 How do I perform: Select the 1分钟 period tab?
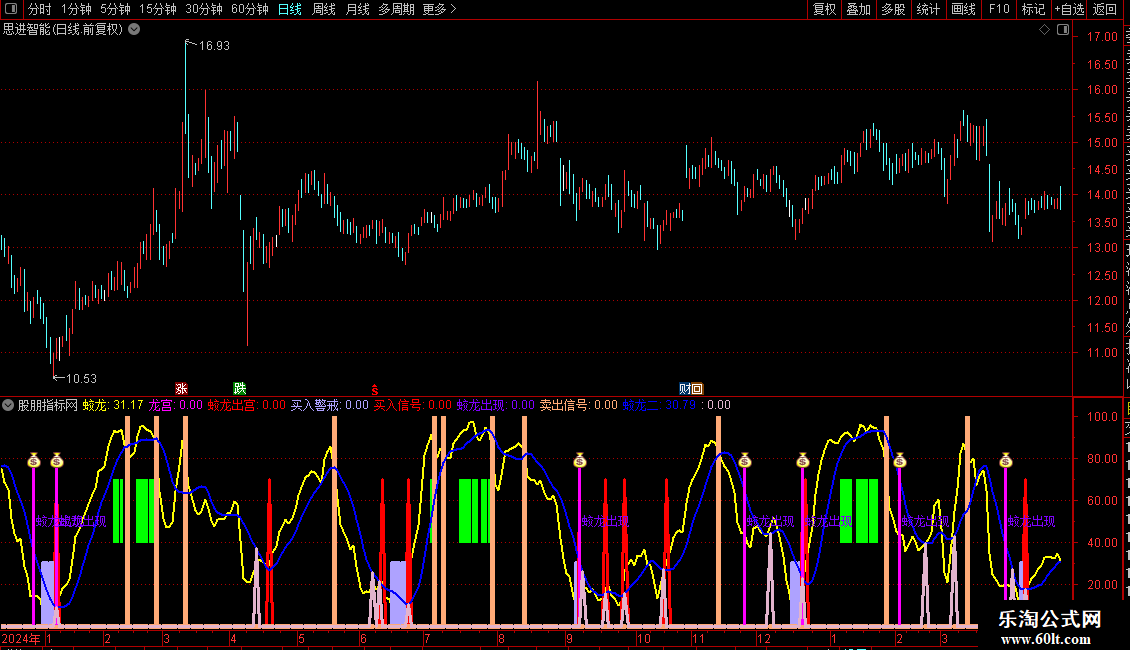(x=76, y=9)
